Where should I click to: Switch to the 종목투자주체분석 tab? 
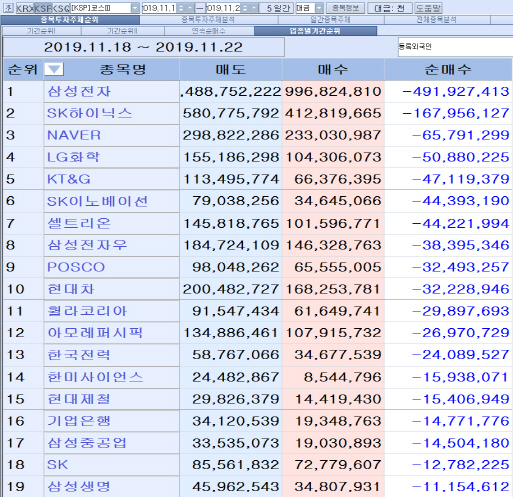pos(208,20)
